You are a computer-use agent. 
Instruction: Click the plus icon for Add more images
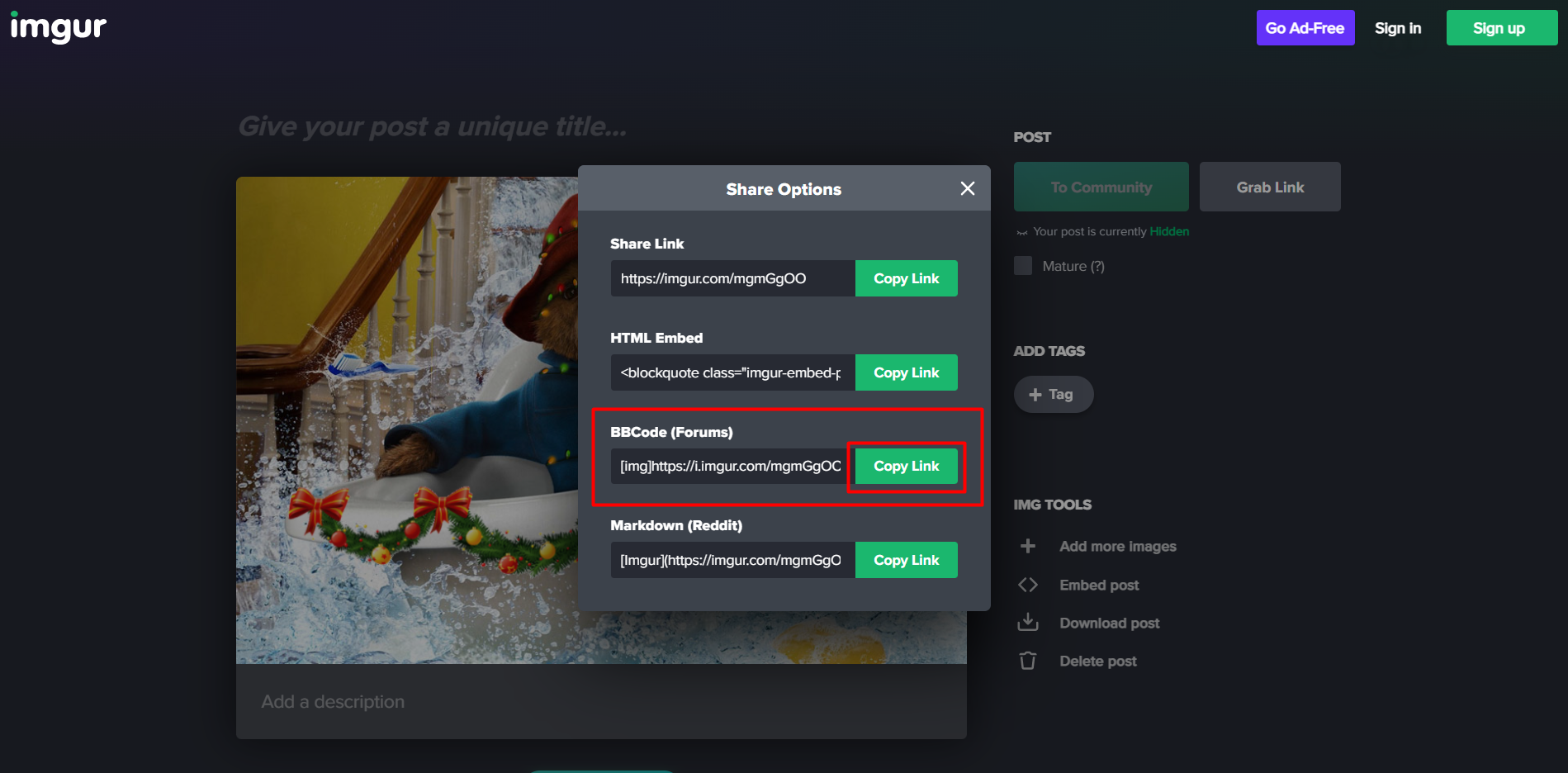coord(1028,546)
